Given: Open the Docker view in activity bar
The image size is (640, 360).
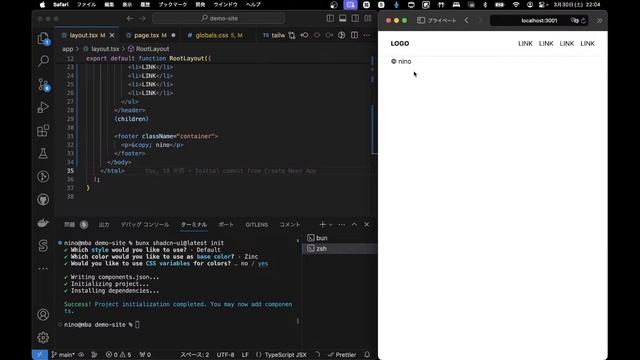Looking at the screenshot, I should 43,223.
